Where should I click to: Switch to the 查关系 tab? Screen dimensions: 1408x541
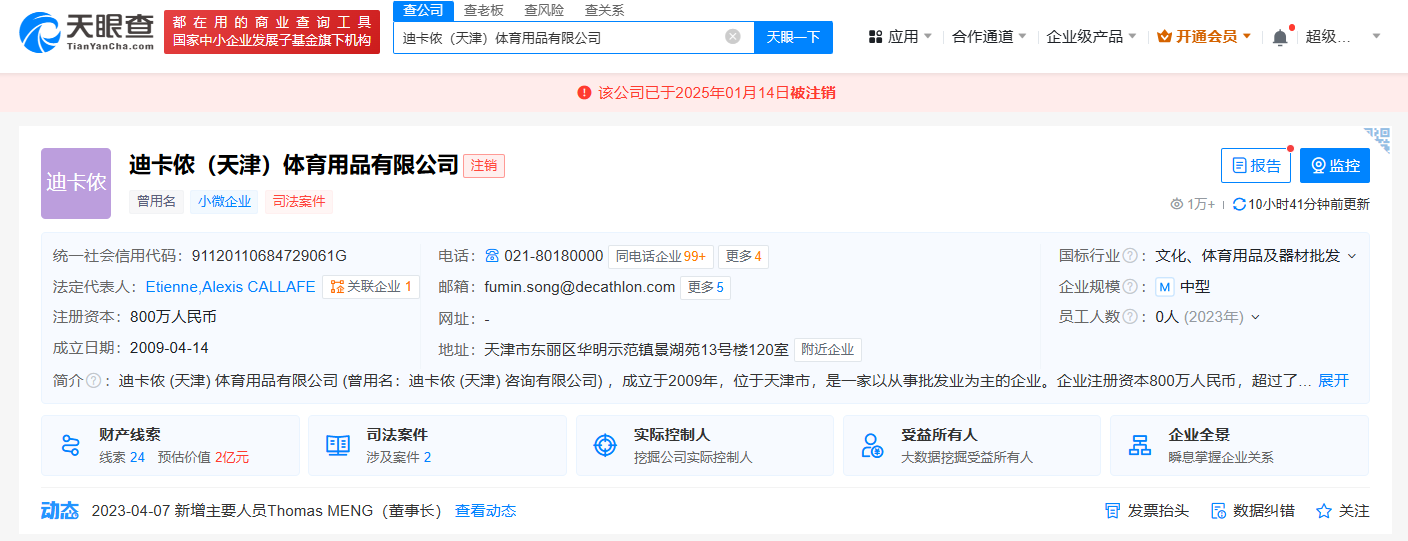pos(604,10)
